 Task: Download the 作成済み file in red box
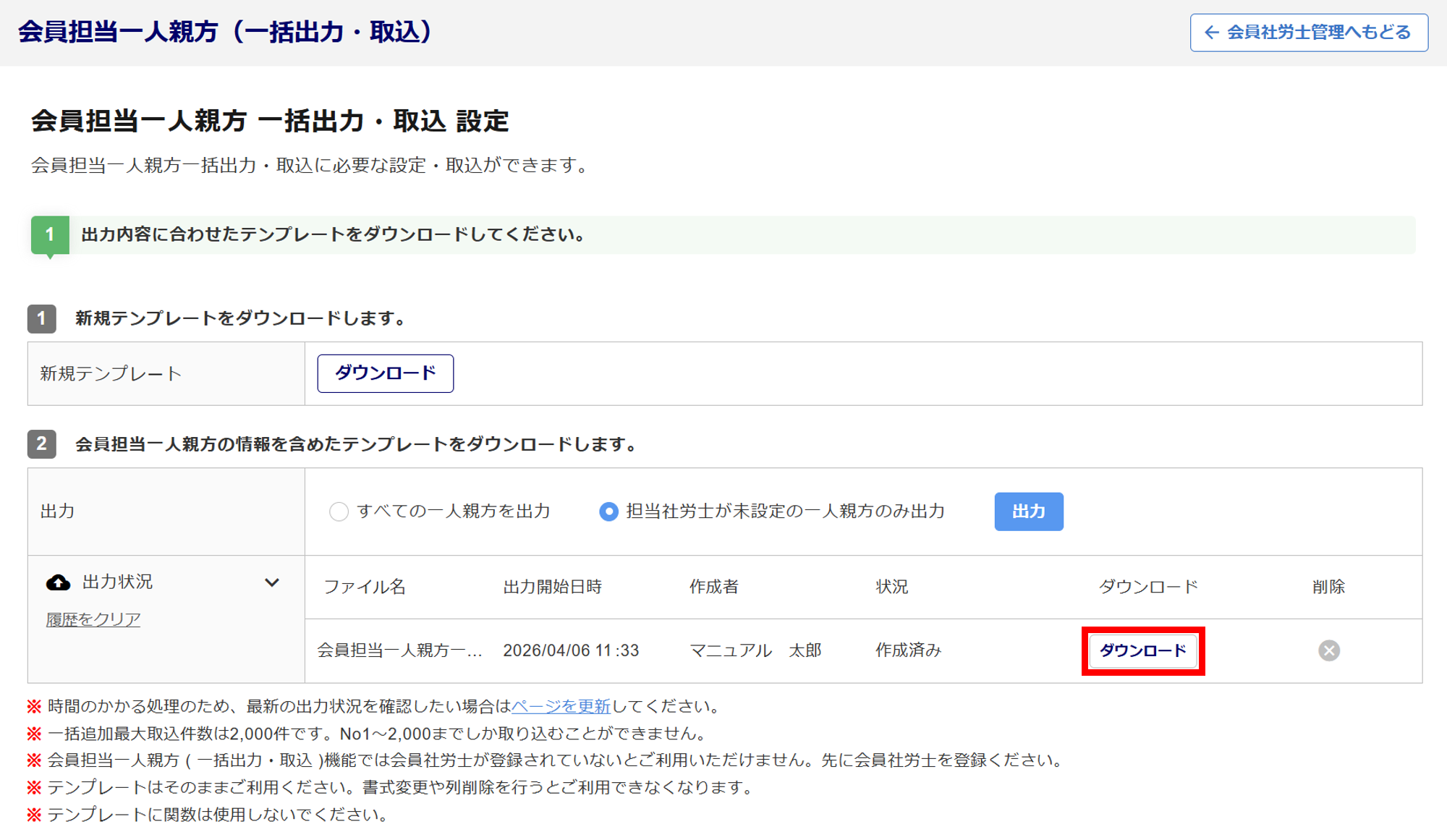click(x=1142, y=650)
